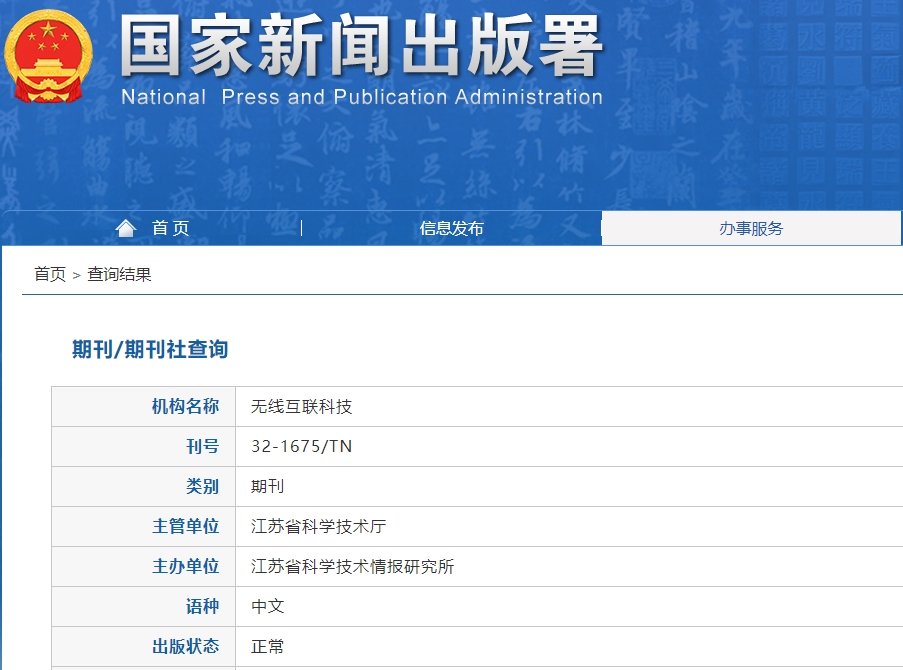Click the house icon beside 首页
903x670 pixels.
(126, 229)
